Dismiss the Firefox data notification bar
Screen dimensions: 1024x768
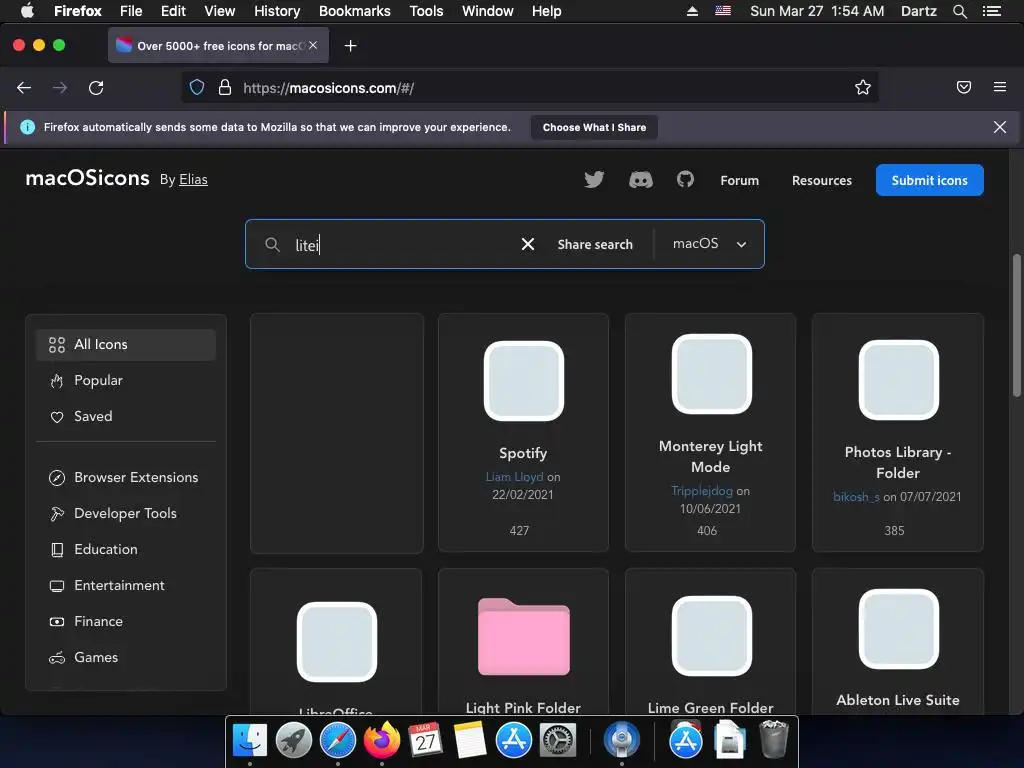[1000, 127]
